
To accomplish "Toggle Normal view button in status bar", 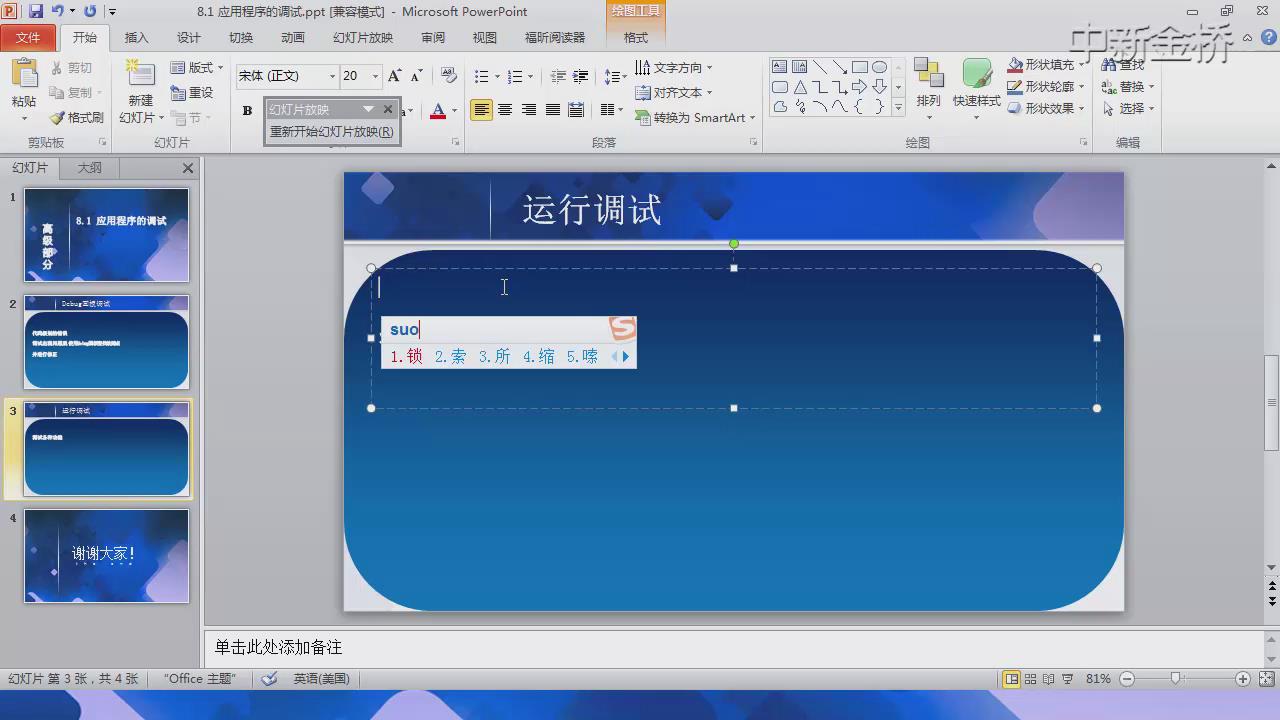I will [x=1012, y=679].
